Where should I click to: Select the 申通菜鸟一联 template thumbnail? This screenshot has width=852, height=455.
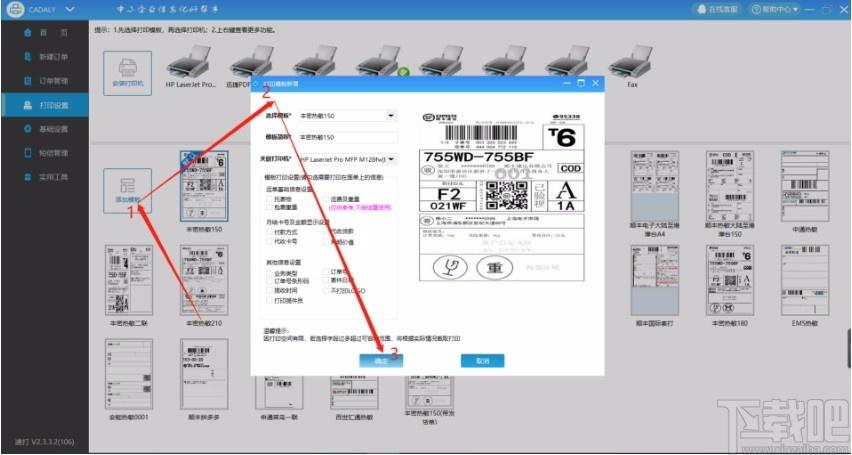click(x=280, y=392)
